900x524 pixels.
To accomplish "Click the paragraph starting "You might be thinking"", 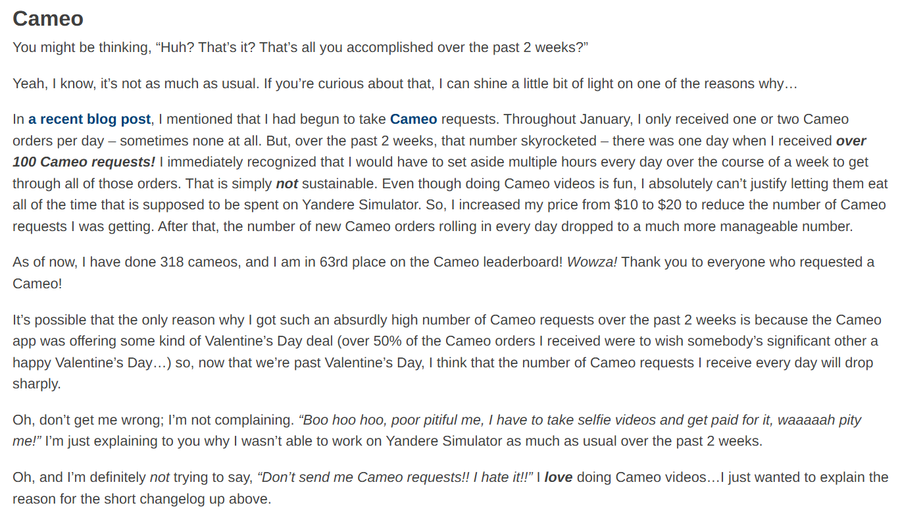I will point(300,48).
